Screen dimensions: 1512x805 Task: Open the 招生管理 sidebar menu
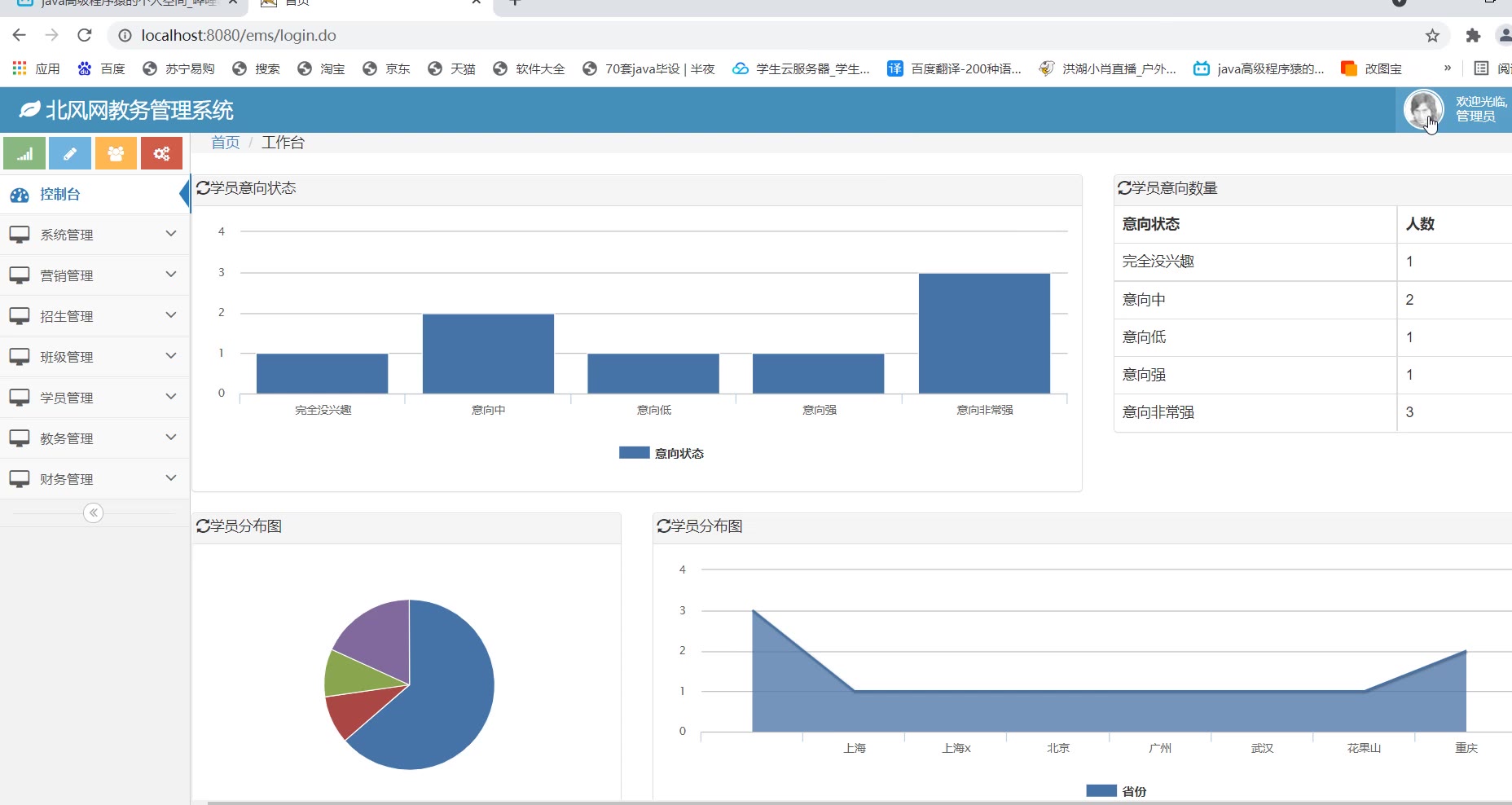94,316
